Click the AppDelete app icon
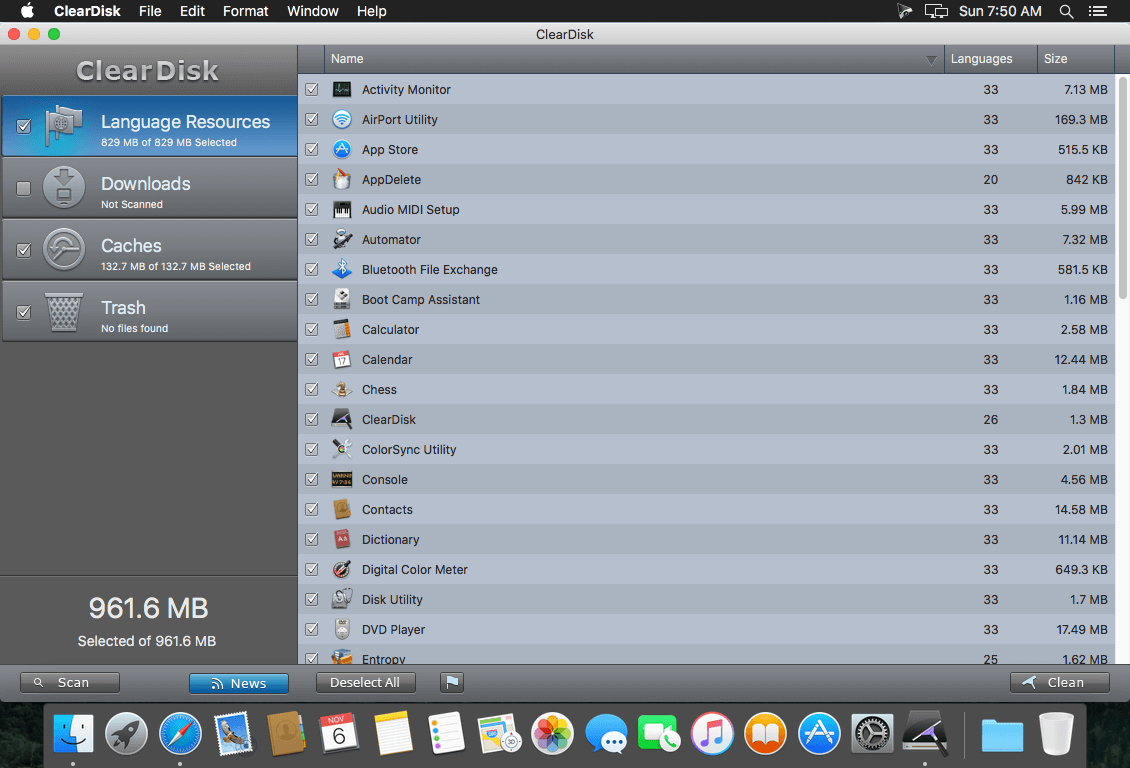This screenshot has height=768, width=1130. (342, 179)
